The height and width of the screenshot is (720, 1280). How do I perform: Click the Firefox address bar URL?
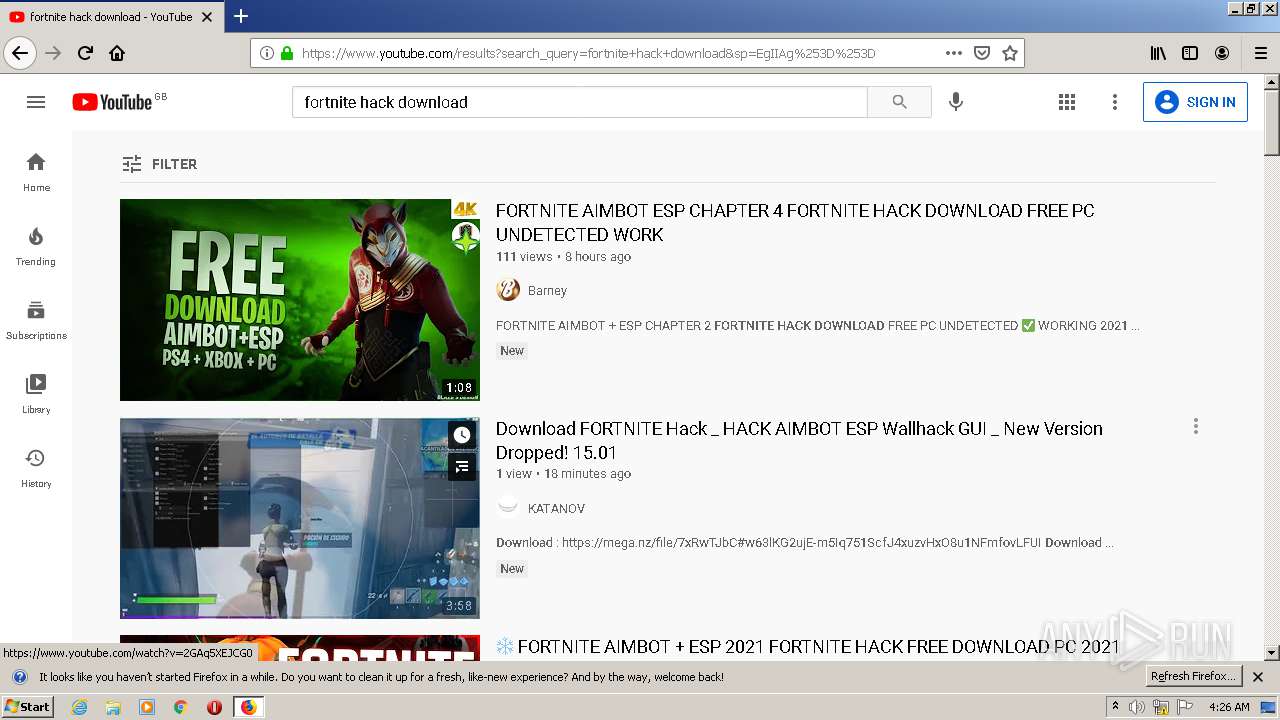coord(588,53)
